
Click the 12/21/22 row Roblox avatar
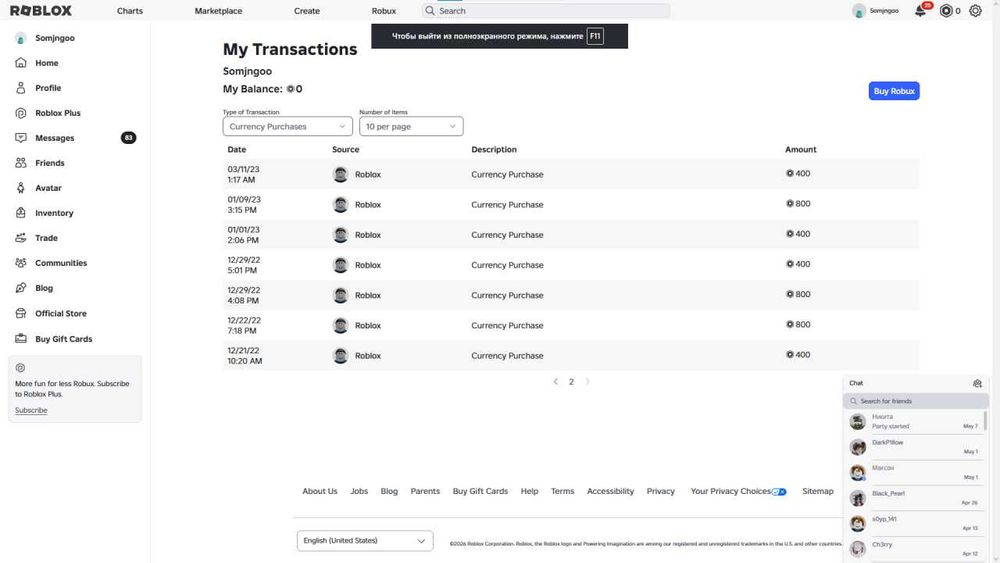click(x=341, y=356)
